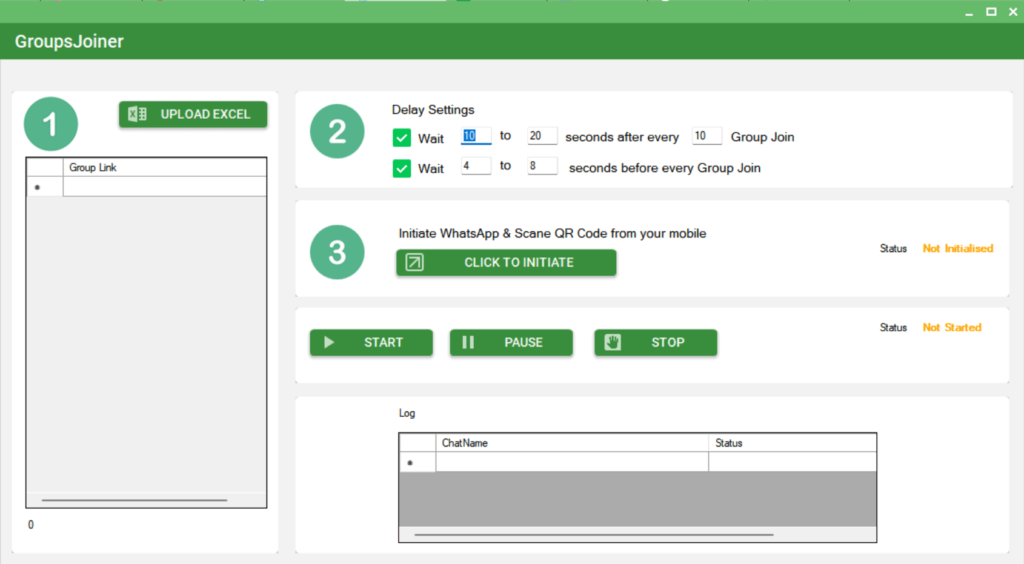Click the step 2 circle badge
The image size is (1024, 564).
[338, 132]
